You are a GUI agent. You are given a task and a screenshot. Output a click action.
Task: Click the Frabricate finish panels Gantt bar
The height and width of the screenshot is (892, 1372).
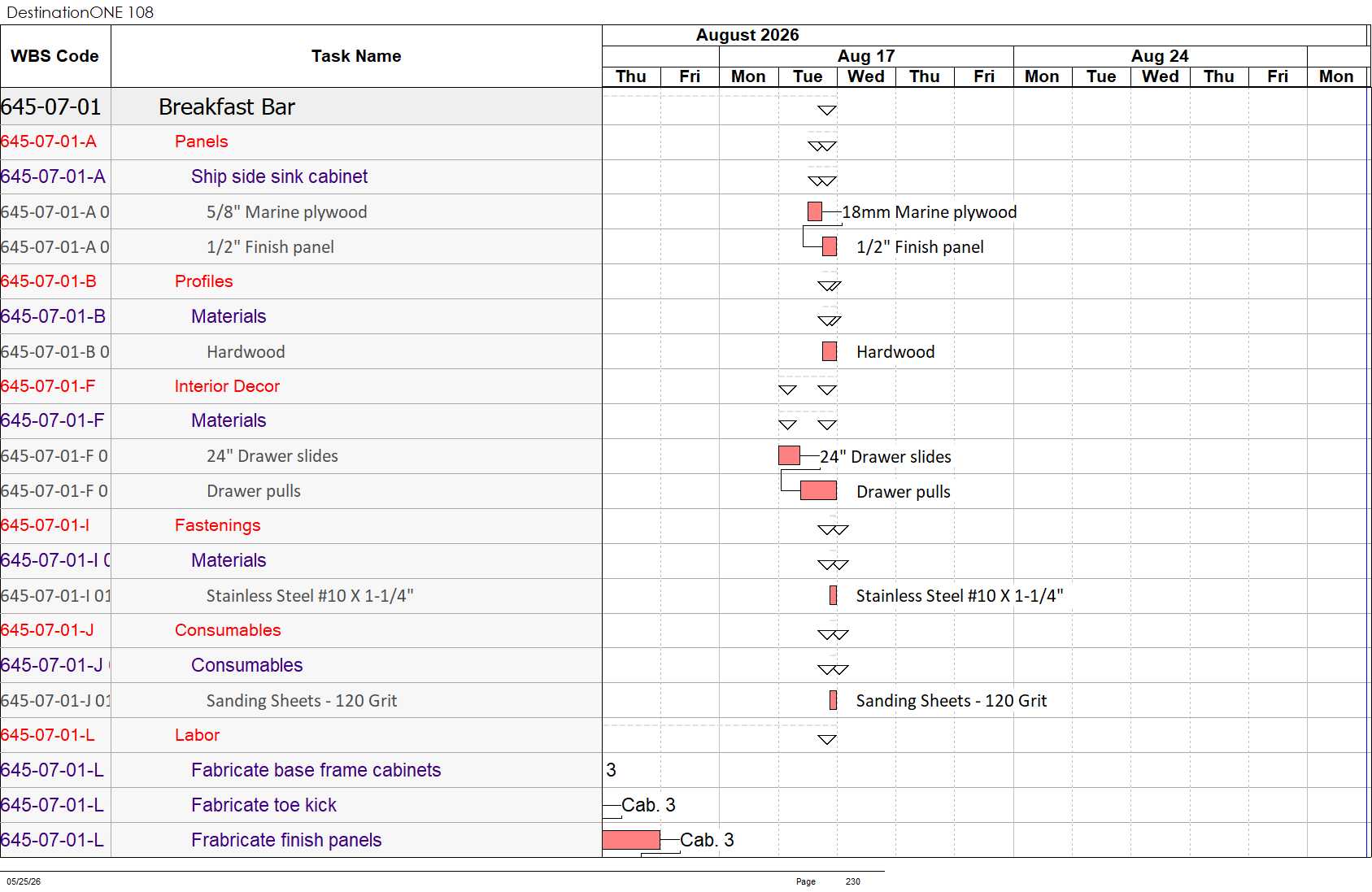(x=631, y=840)
